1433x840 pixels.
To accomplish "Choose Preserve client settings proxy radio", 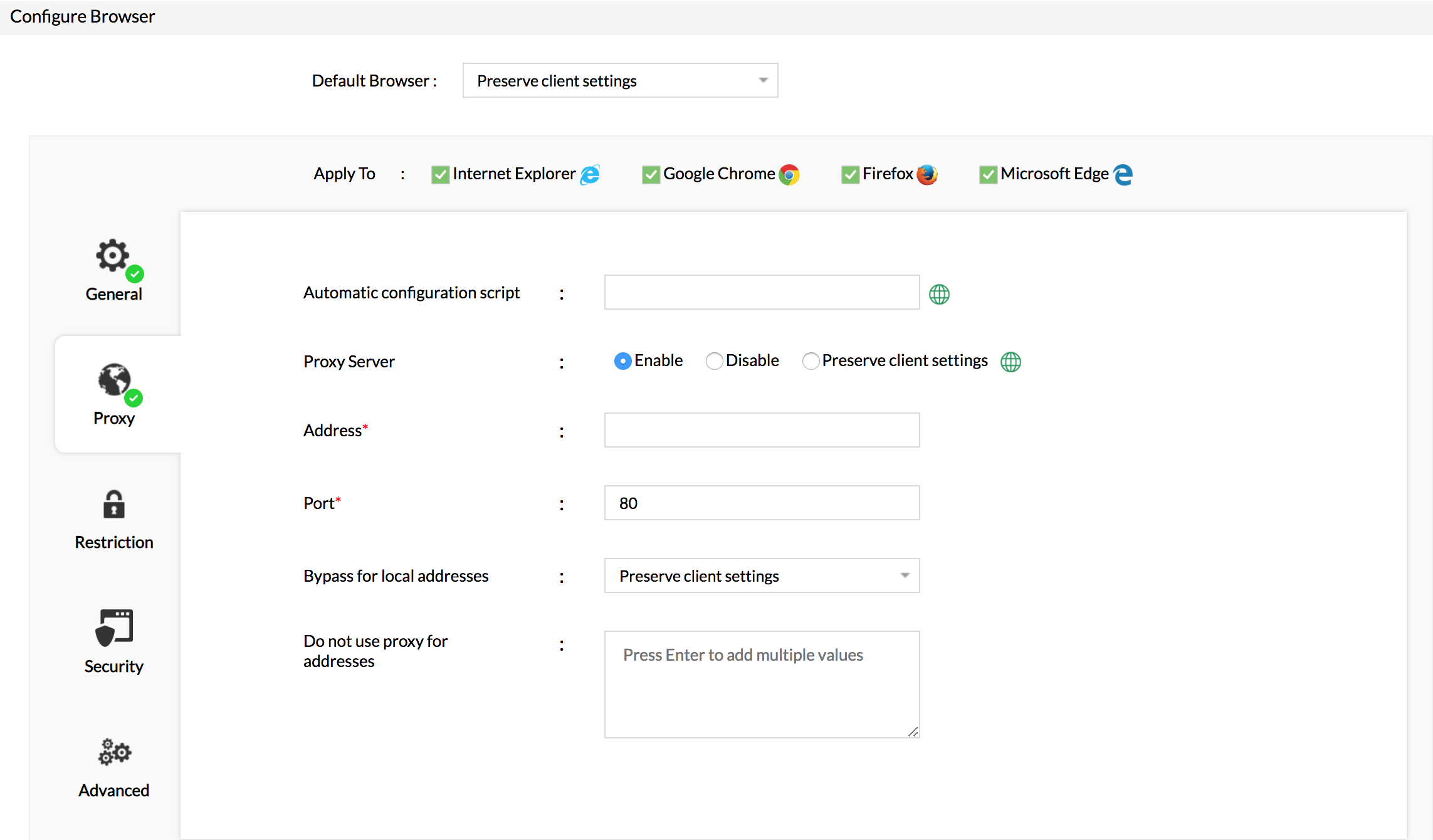I will (810, 361).
